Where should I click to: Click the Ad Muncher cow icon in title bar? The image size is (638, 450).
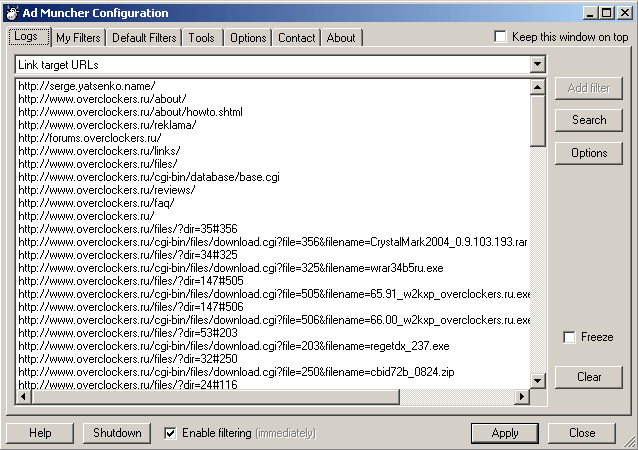point(12,13)
